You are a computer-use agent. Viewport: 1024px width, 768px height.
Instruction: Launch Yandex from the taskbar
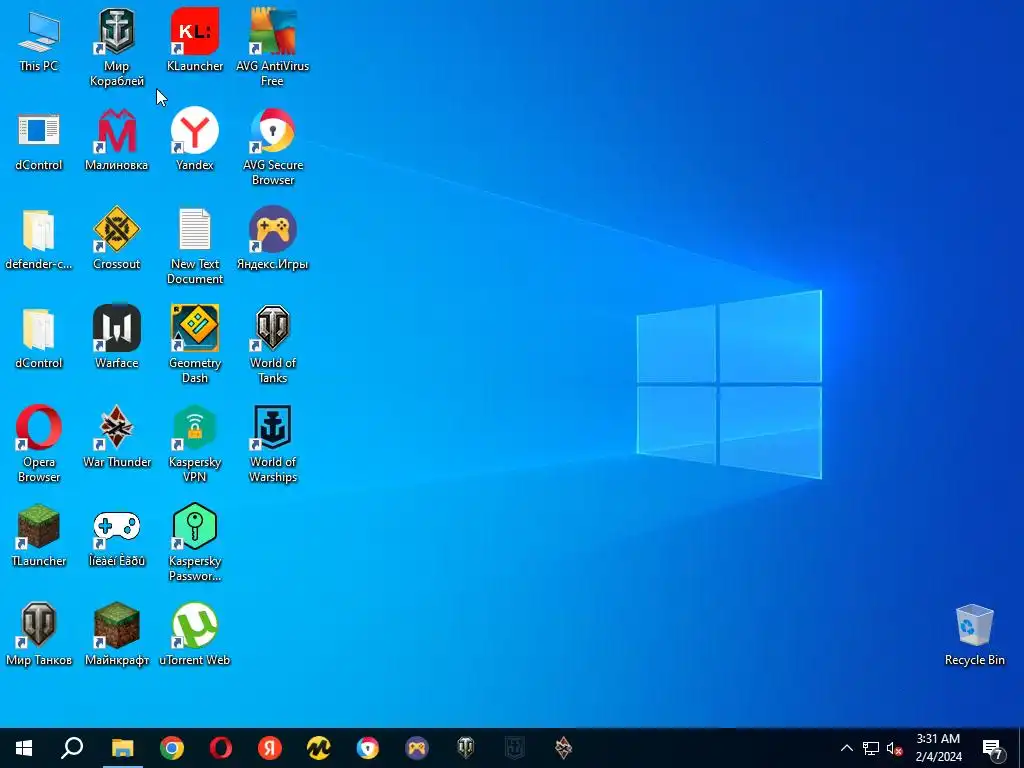[270, 748]
